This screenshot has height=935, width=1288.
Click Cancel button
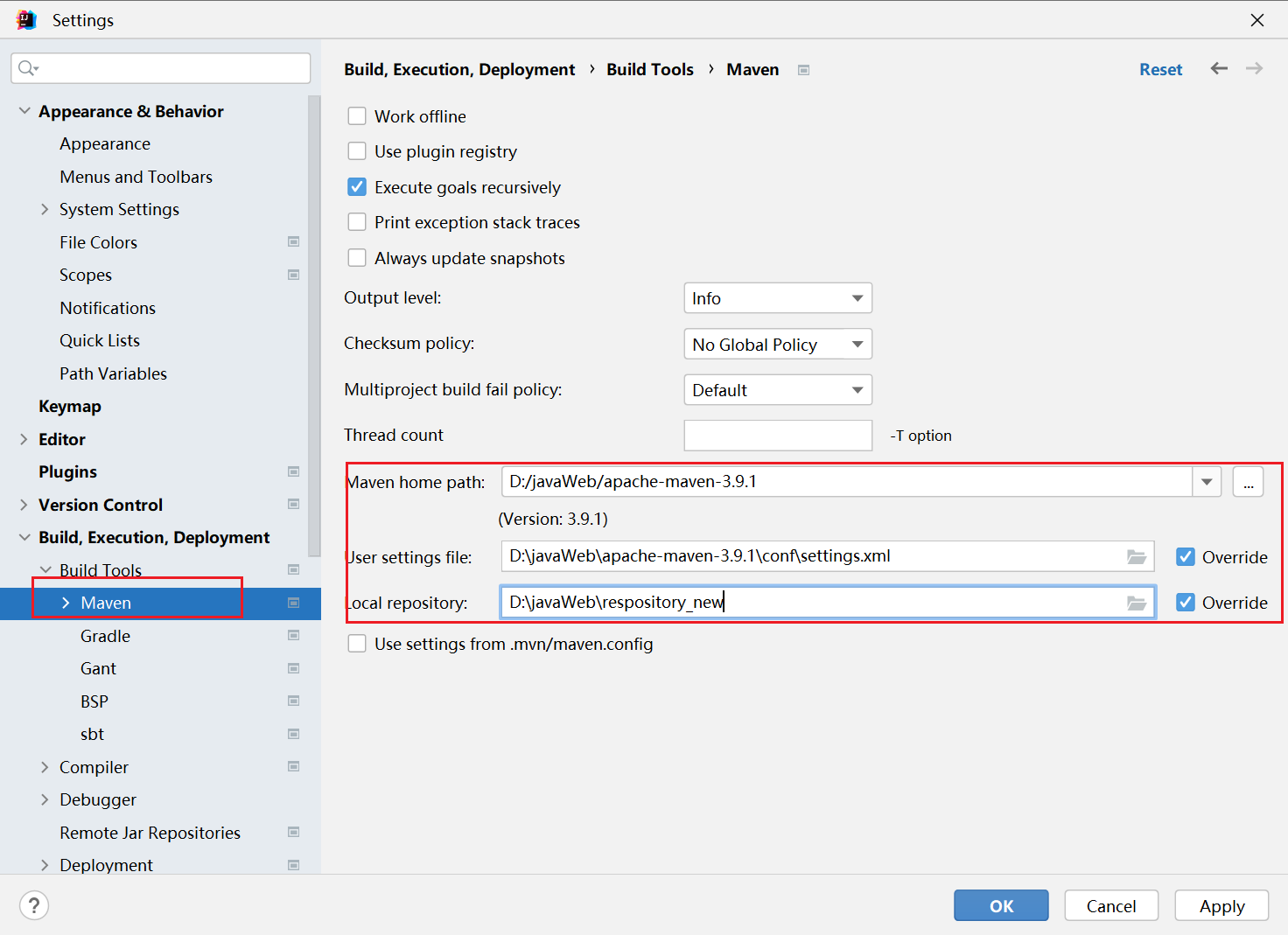pos(1111,905)
